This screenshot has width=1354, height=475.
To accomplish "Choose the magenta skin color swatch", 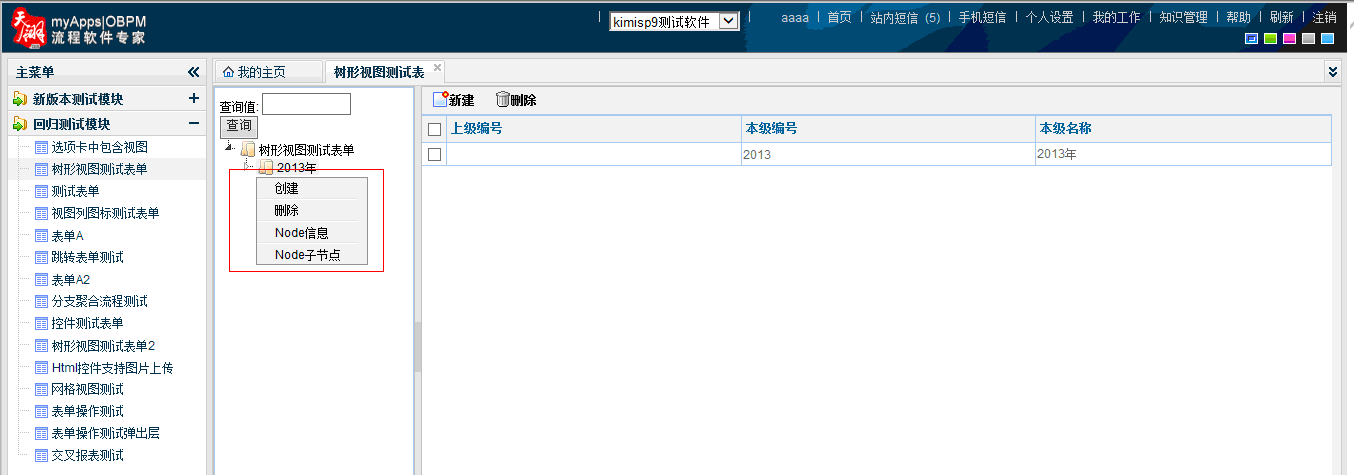I will tap(1289, 38).
